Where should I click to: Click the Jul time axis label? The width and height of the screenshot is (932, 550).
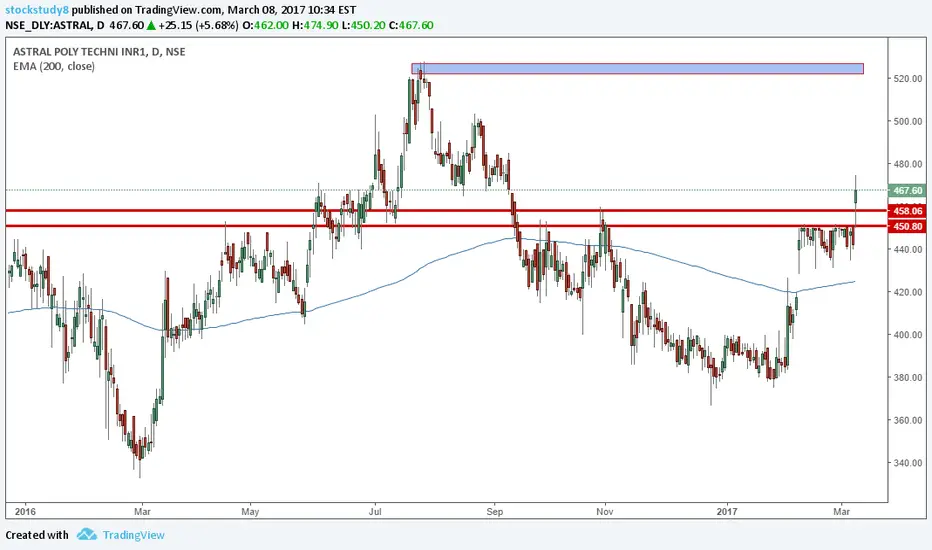[x=374, y=511]
